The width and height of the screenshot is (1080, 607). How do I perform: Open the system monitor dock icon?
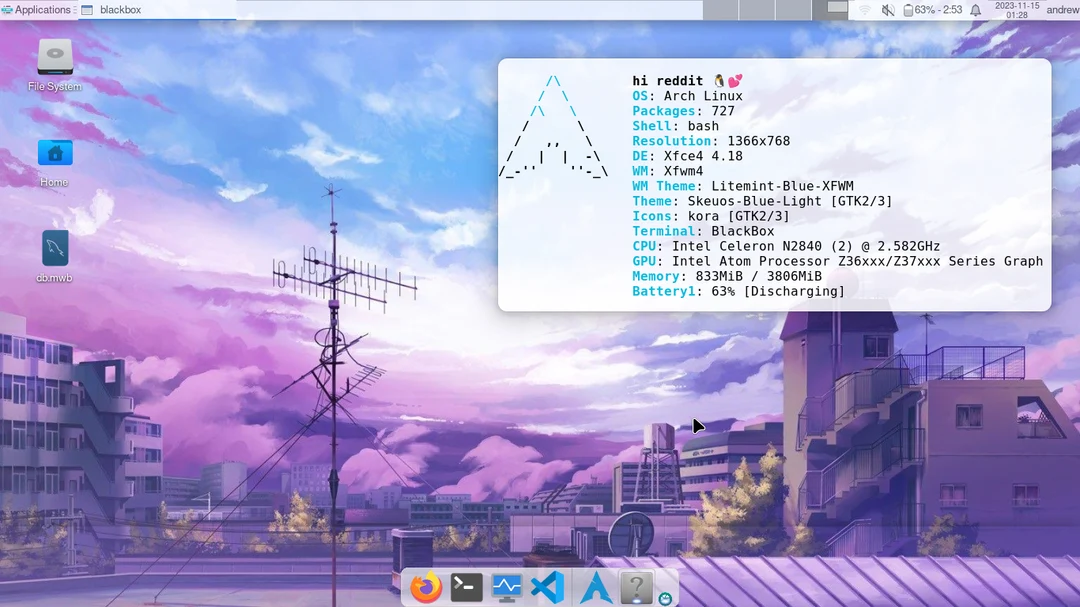(x=506, y=588)
